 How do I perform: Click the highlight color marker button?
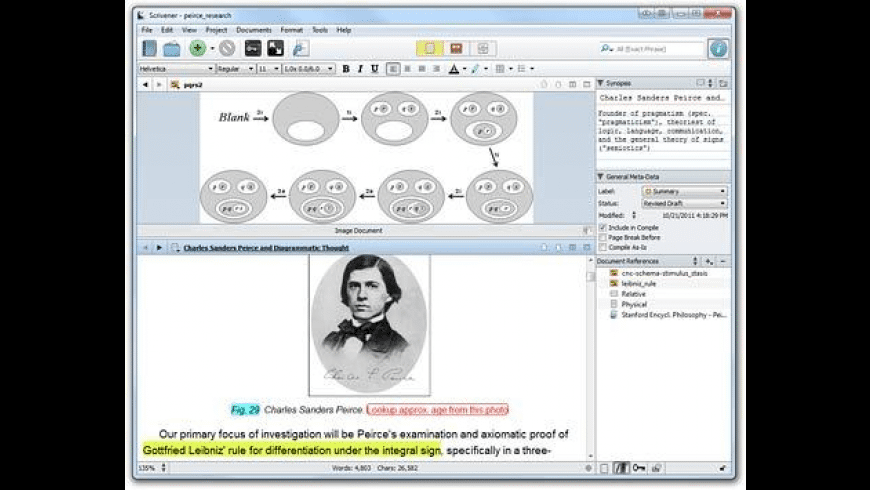(x=476, y=69)
